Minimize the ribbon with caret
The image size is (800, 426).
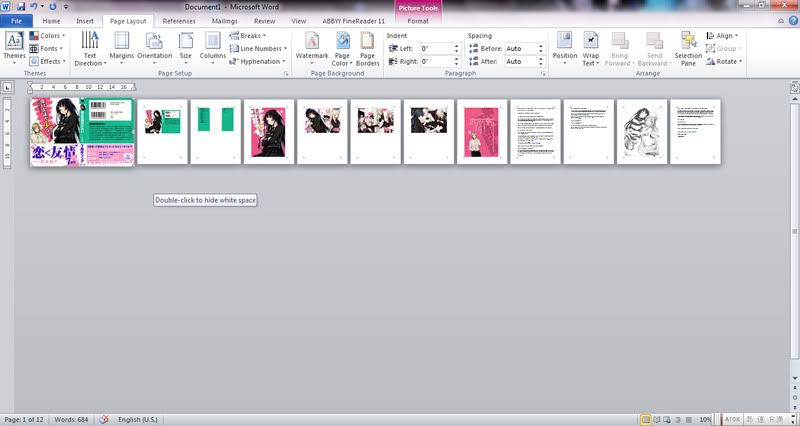pyautogui.click(x=781, y=21)
